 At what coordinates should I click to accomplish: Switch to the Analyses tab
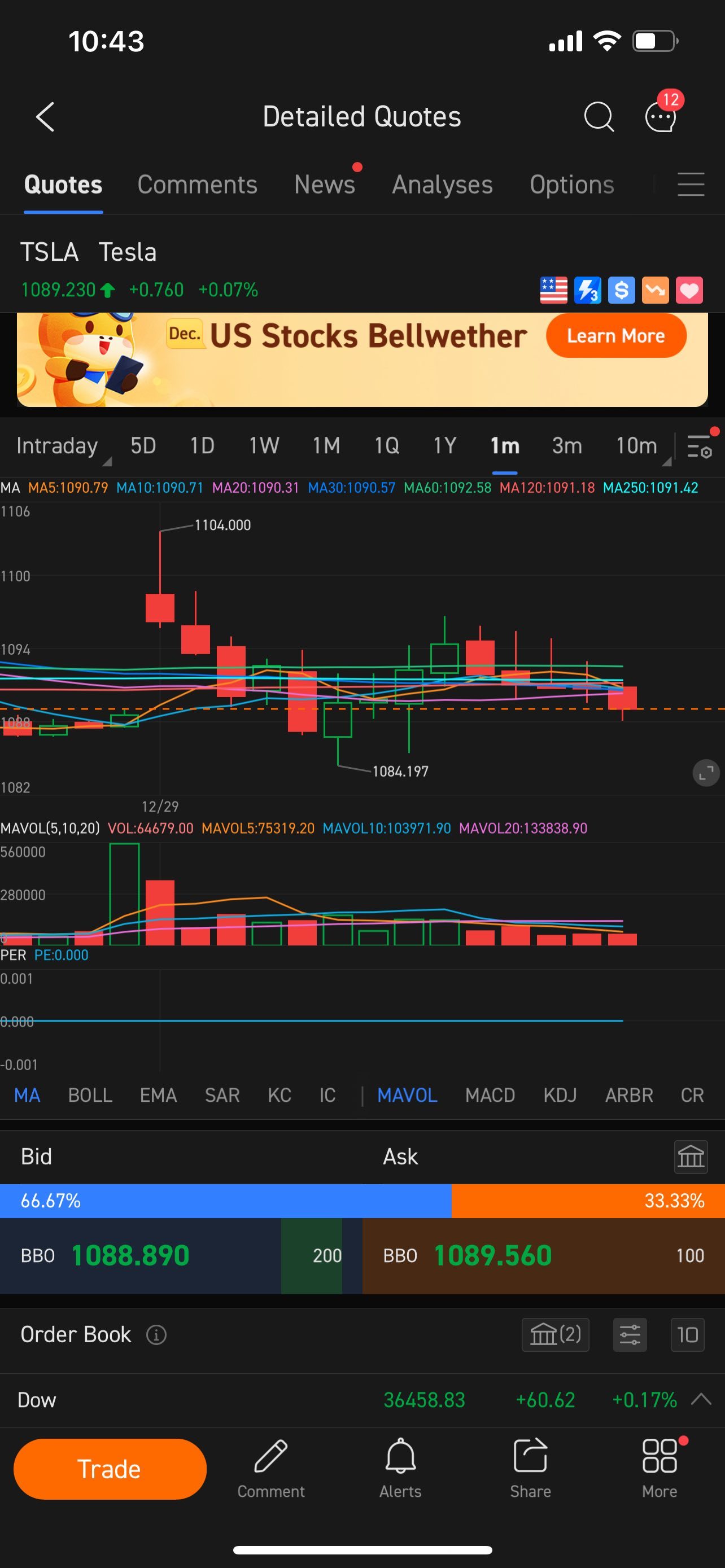[443, 185]
